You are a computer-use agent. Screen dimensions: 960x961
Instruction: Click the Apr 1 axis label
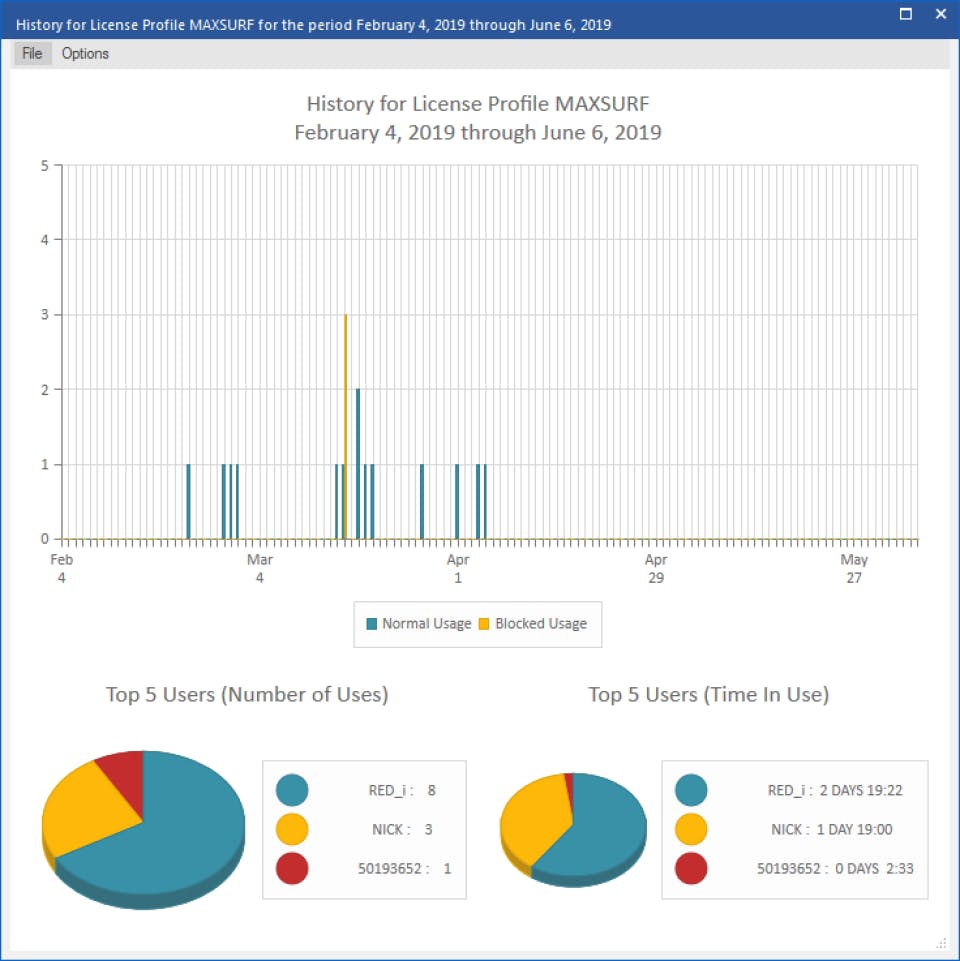458,568
